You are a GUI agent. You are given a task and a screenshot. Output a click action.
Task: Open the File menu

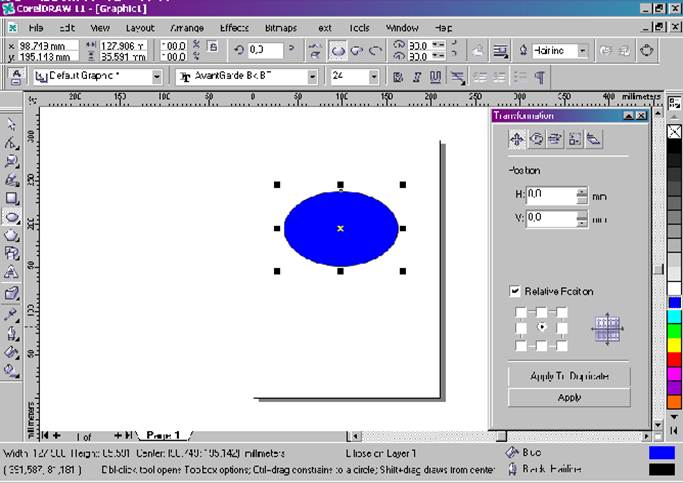pyautogui.click(x=36, y=28)
